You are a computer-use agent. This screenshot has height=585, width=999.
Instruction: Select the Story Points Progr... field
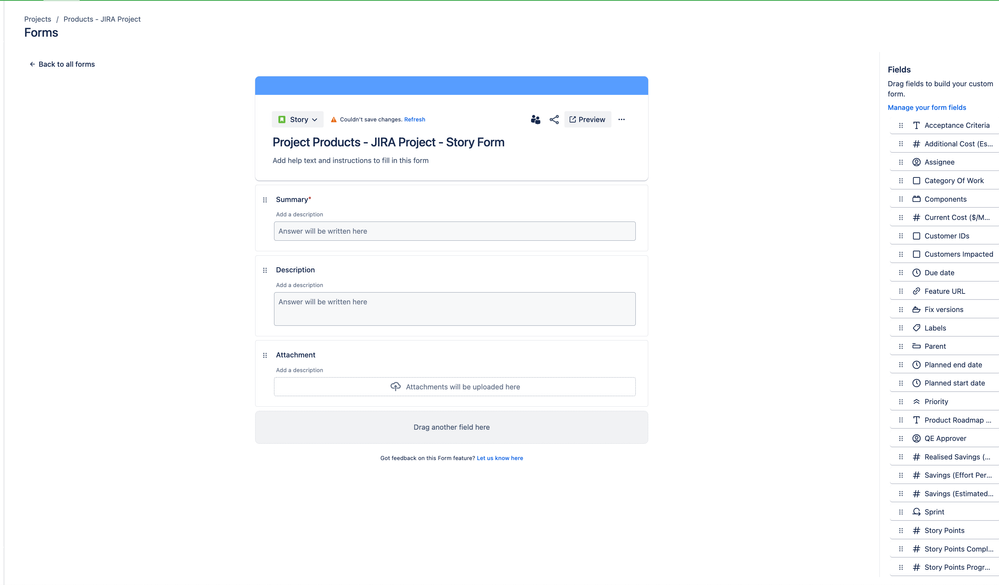945,567
